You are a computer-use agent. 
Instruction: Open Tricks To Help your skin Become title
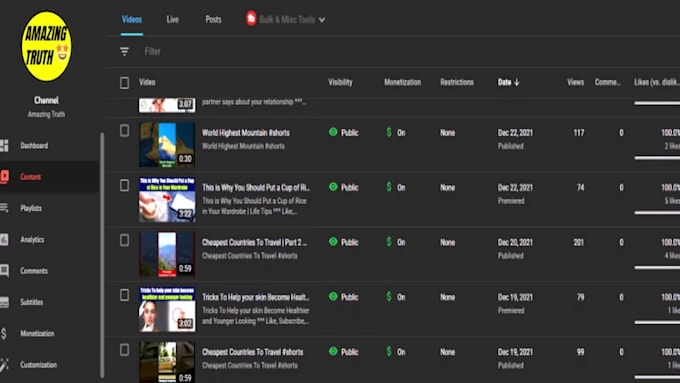255,297
